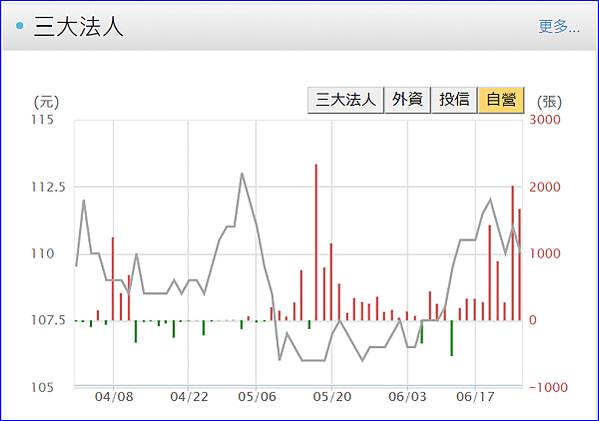Click the 05/06 date label
This screenshot has height=421, width=599.
coord(257,397)
